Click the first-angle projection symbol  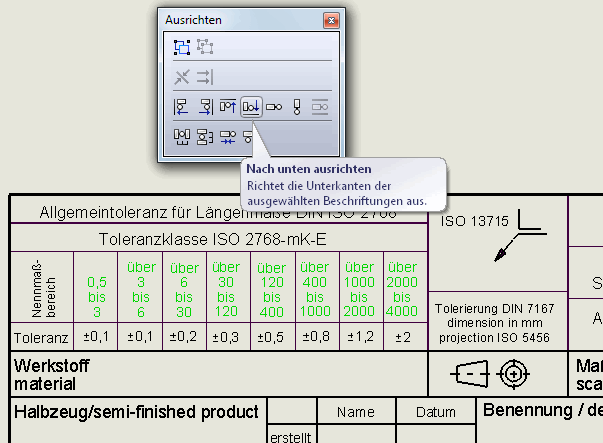click(x=490, y=374)
